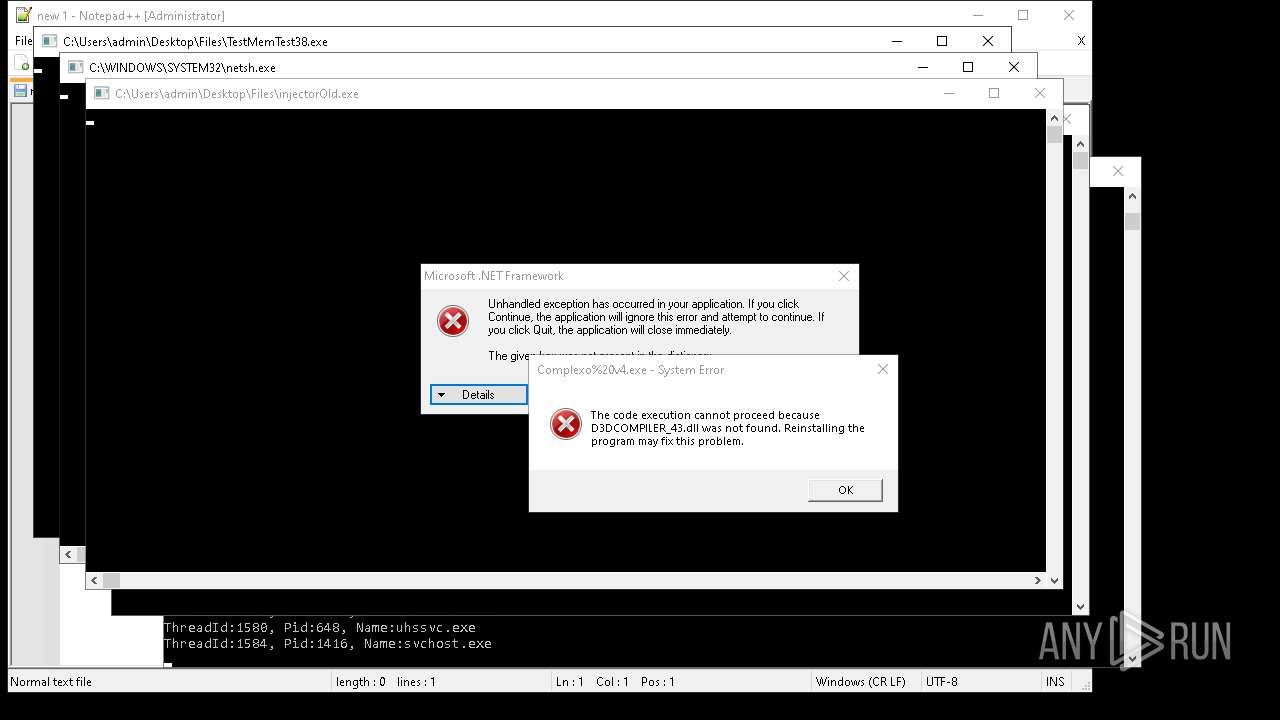Click the netsh.exe title bar path text

tap(182, 68)
